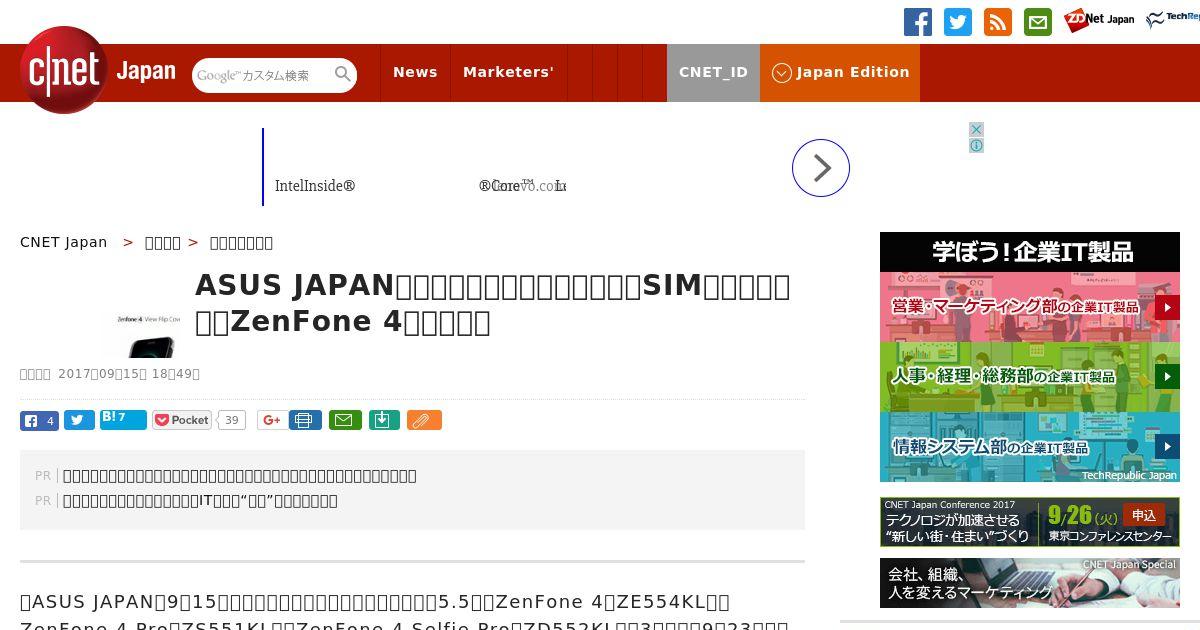Screen dimensions: 1200x630
Task: Open the first PR link
Action: 240,476
